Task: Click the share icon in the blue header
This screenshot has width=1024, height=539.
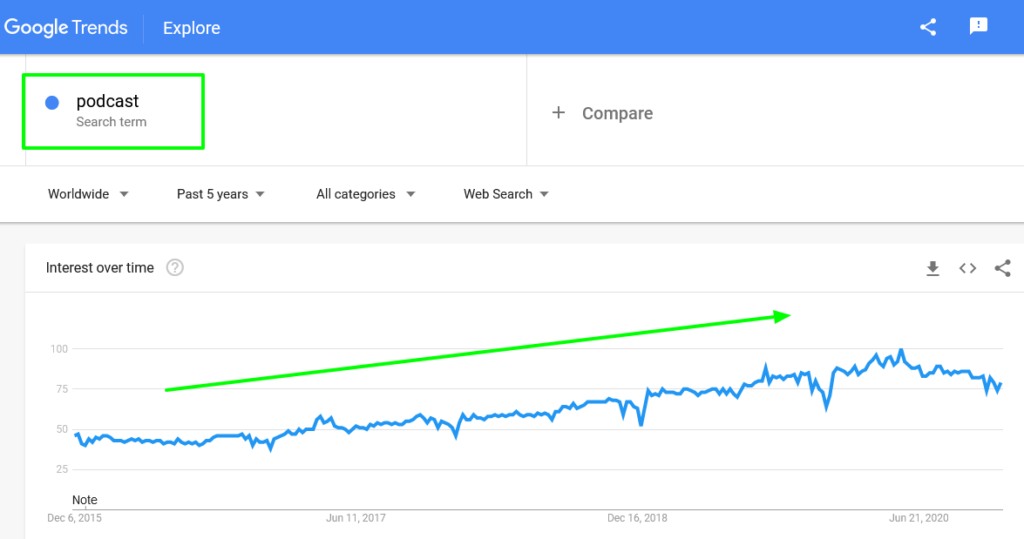Action: coord(928,27)
